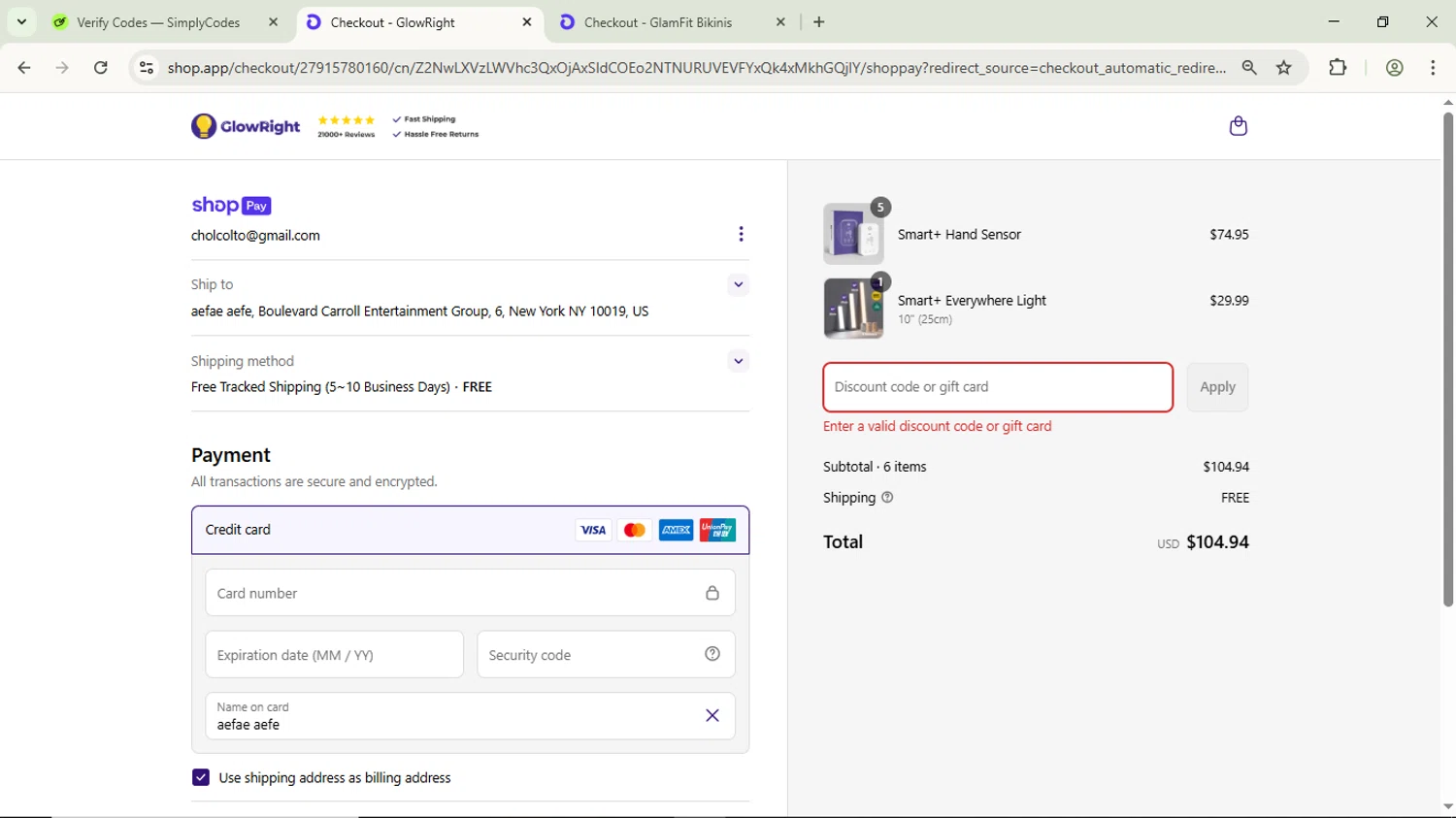Viewport: 1456px width, 818px height.
Task: Close the Verify Codes — SimplyCodes tab
Action: pos(274,22)
